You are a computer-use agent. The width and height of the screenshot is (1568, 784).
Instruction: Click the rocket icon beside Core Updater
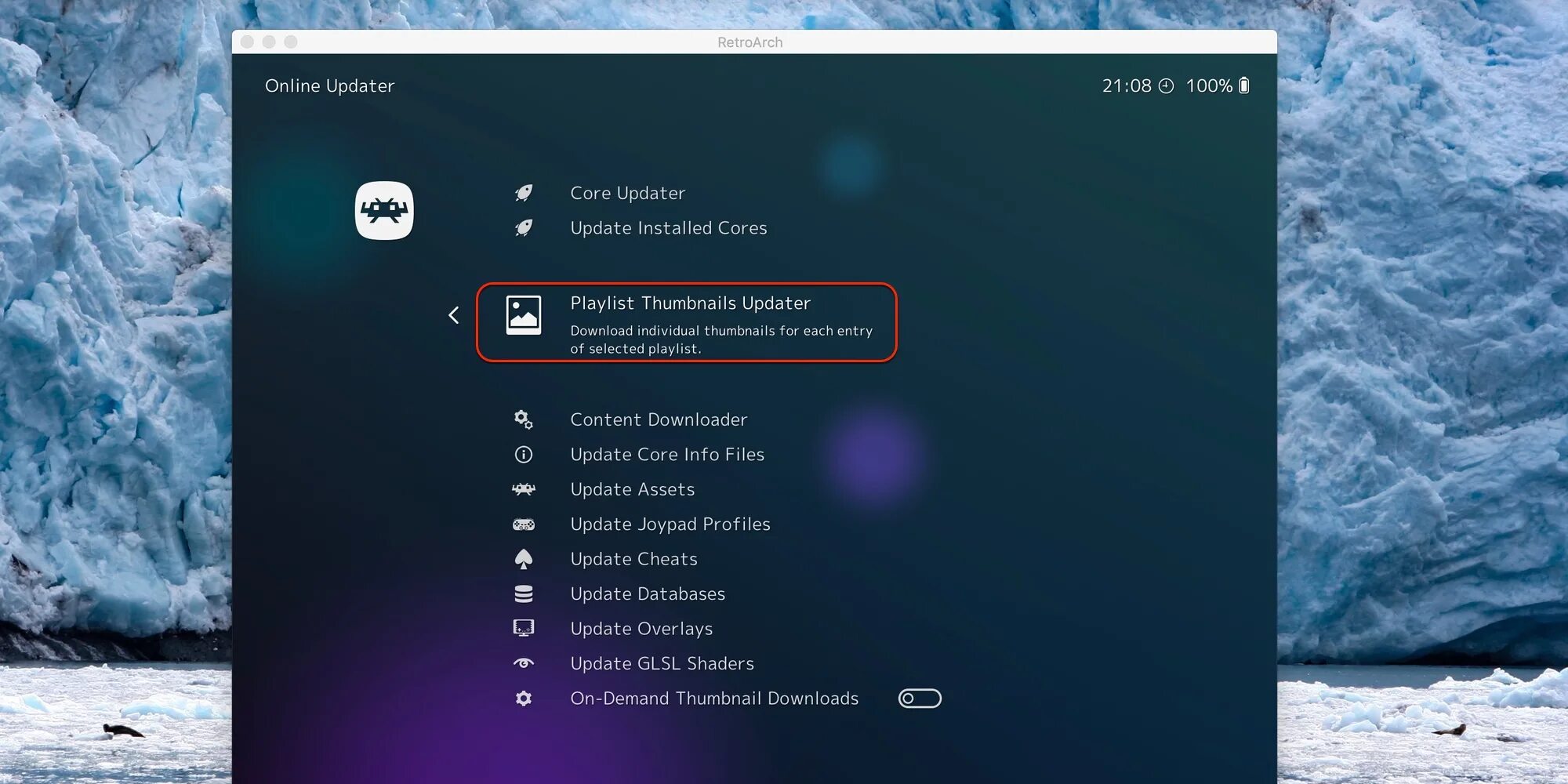524,193
